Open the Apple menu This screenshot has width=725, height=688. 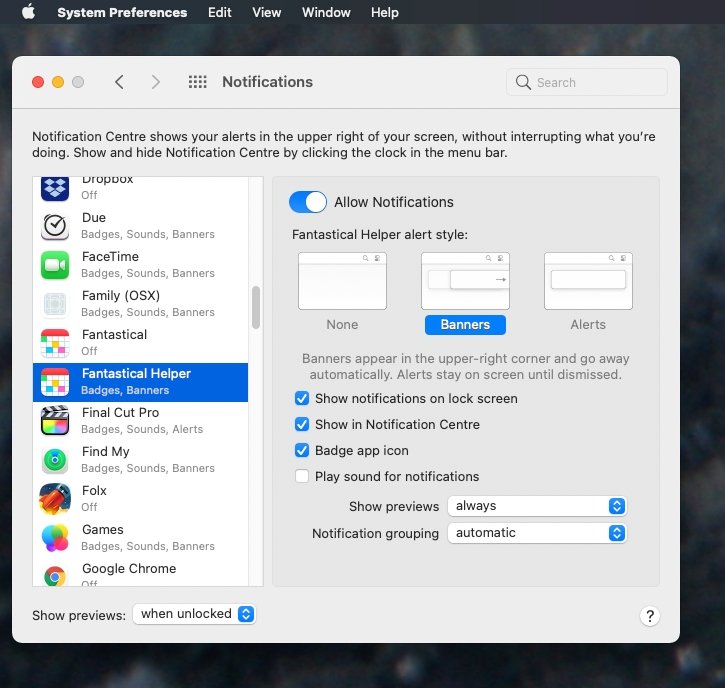pyautogui.click(x=28, y=12)
